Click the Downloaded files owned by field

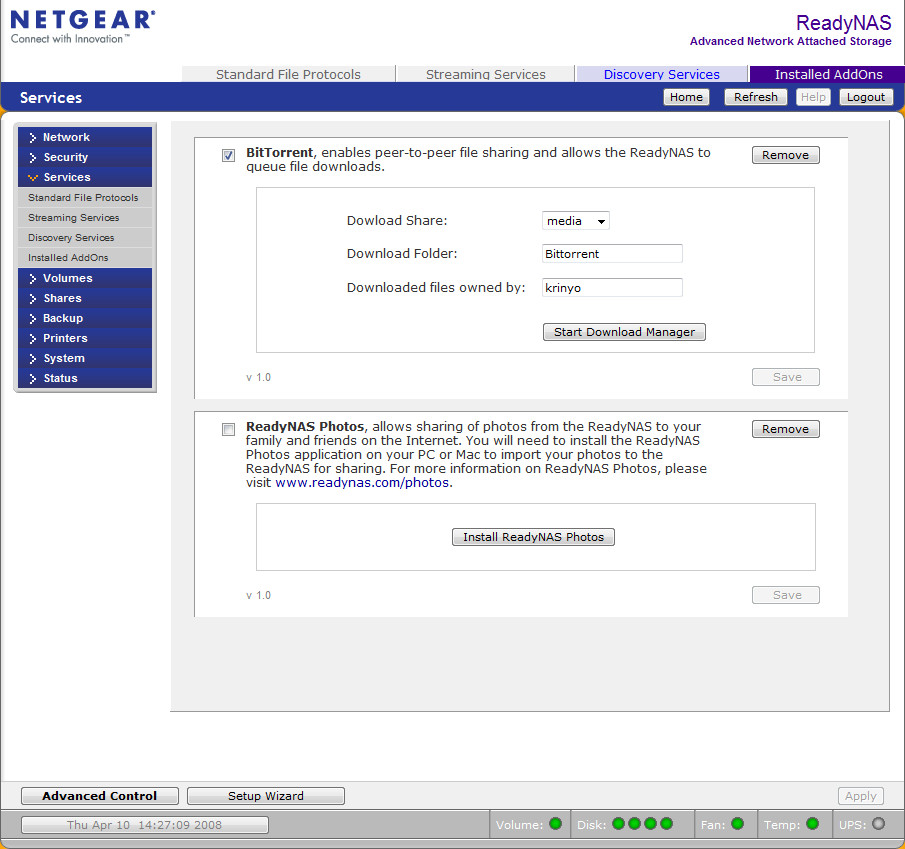[612, 287]
